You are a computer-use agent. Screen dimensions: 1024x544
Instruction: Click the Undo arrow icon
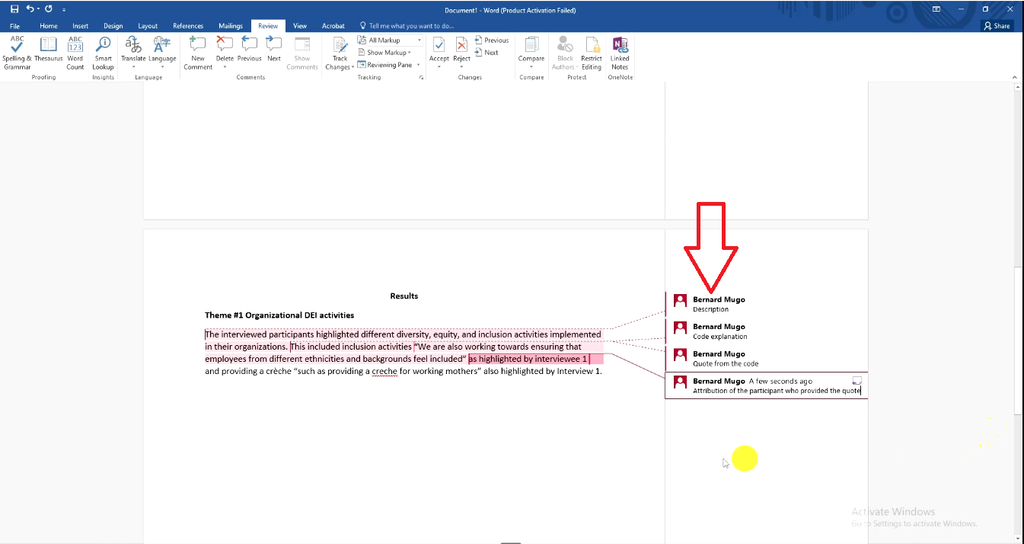pos(29,9)
